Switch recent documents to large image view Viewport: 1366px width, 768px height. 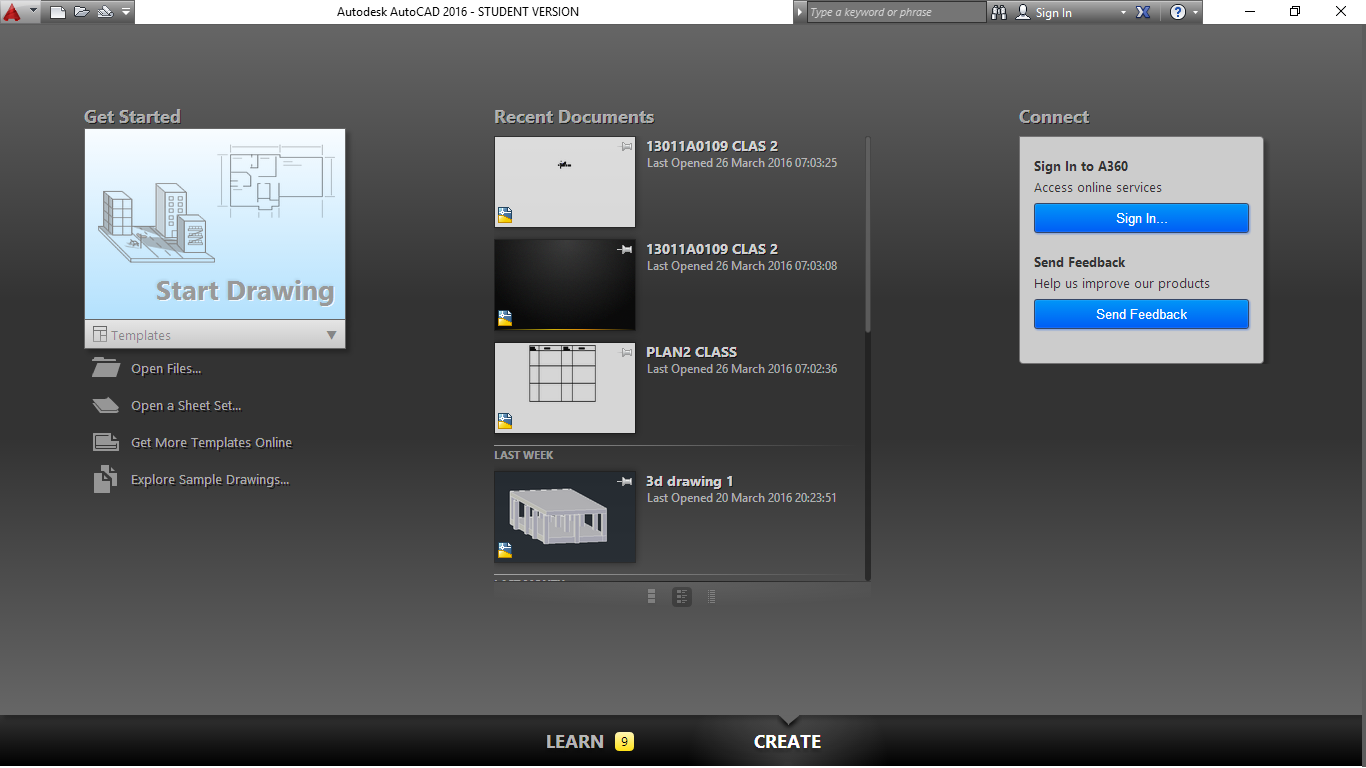pos(652,597)
